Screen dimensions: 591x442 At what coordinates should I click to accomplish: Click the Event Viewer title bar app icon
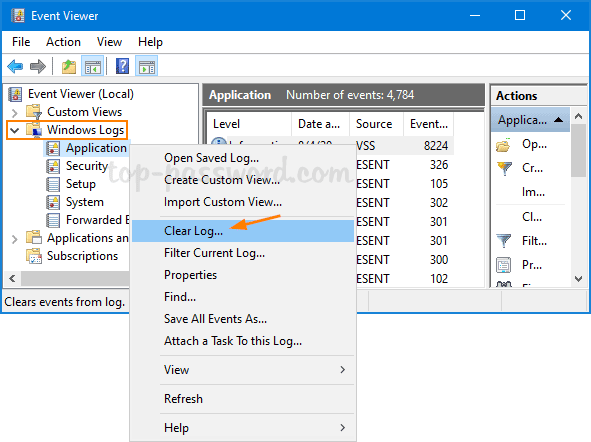[x=18, y=15]
